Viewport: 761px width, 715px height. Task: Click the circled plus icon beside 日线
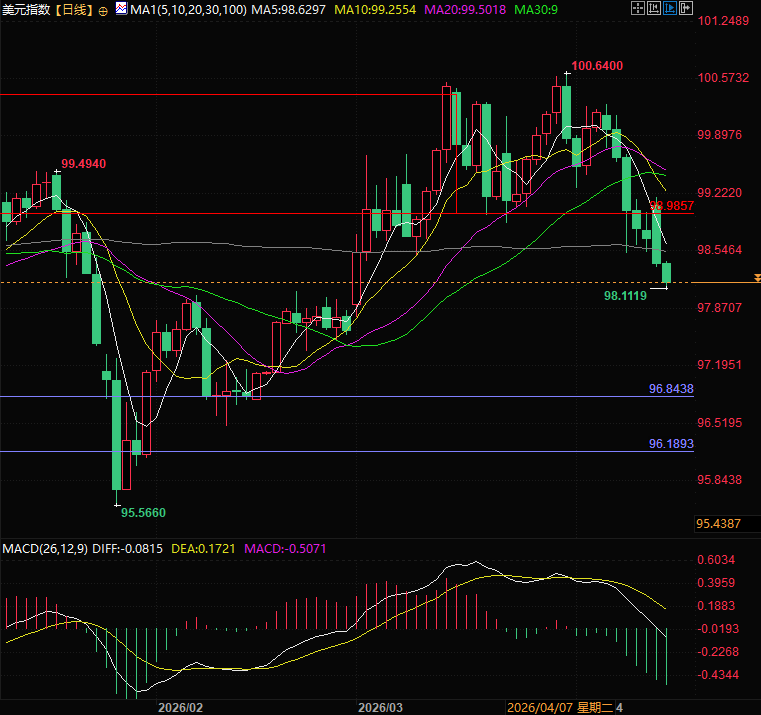pyautogui.click(x=103, y=10)
